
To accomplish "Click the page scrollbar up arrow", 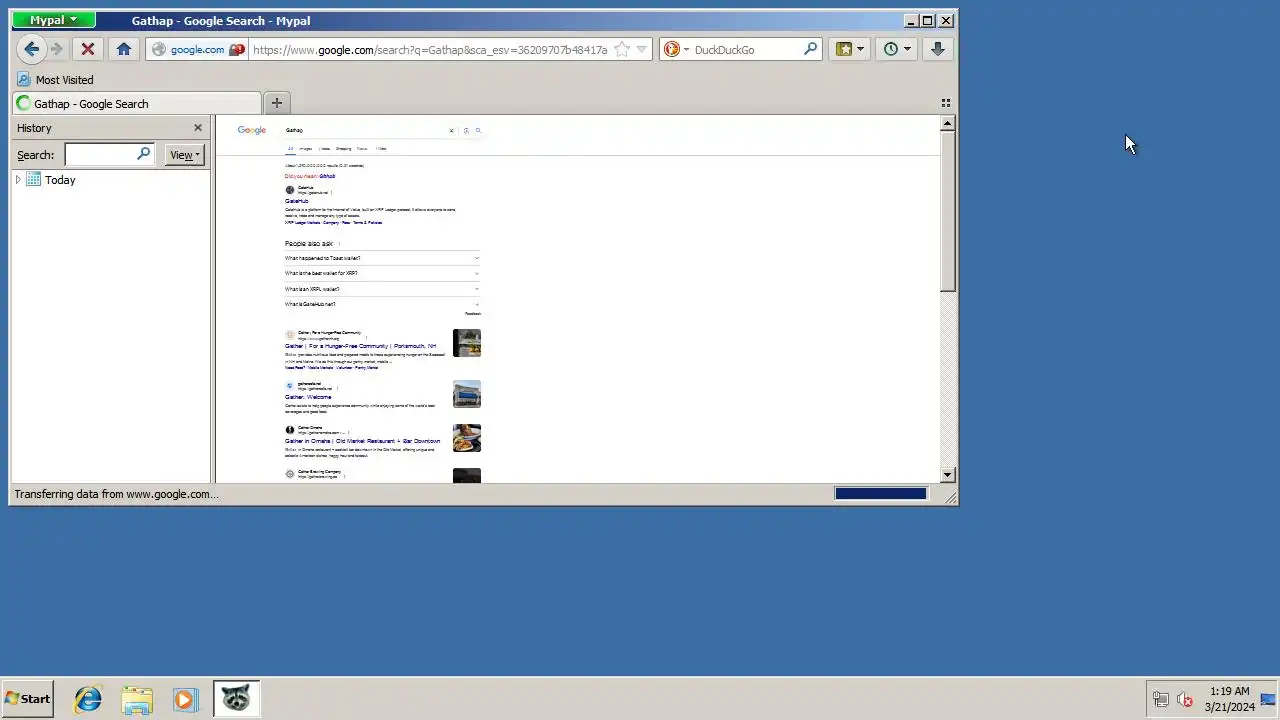I will (x=947, y=124).
